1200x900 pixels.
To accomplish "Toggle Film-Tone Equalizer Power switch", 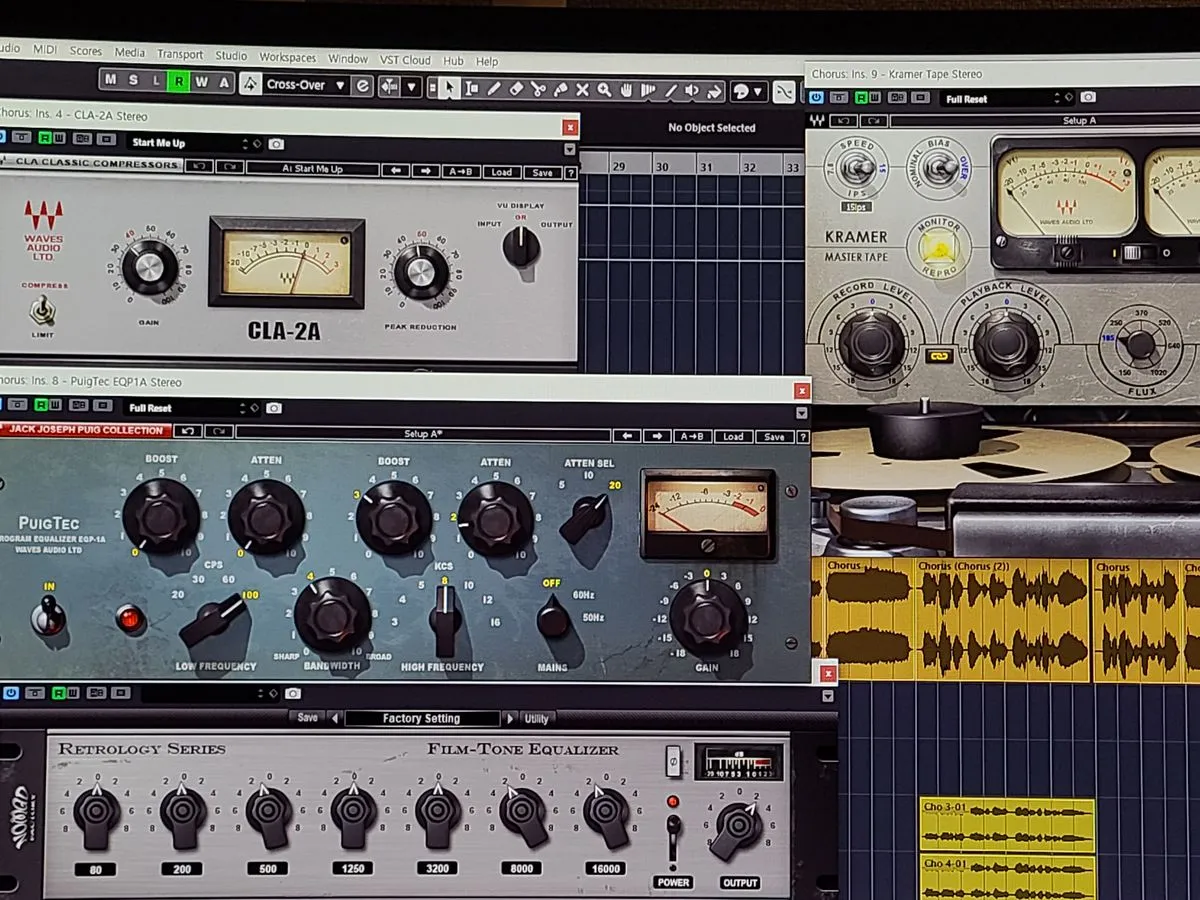I will pyautogui.click(x=674, y=836).
